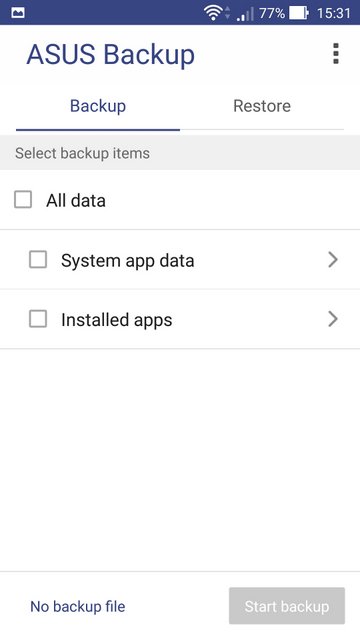Viewport: 360px width, 640px height.
Task: Tap the All data label text
Action: click(76, 200)
